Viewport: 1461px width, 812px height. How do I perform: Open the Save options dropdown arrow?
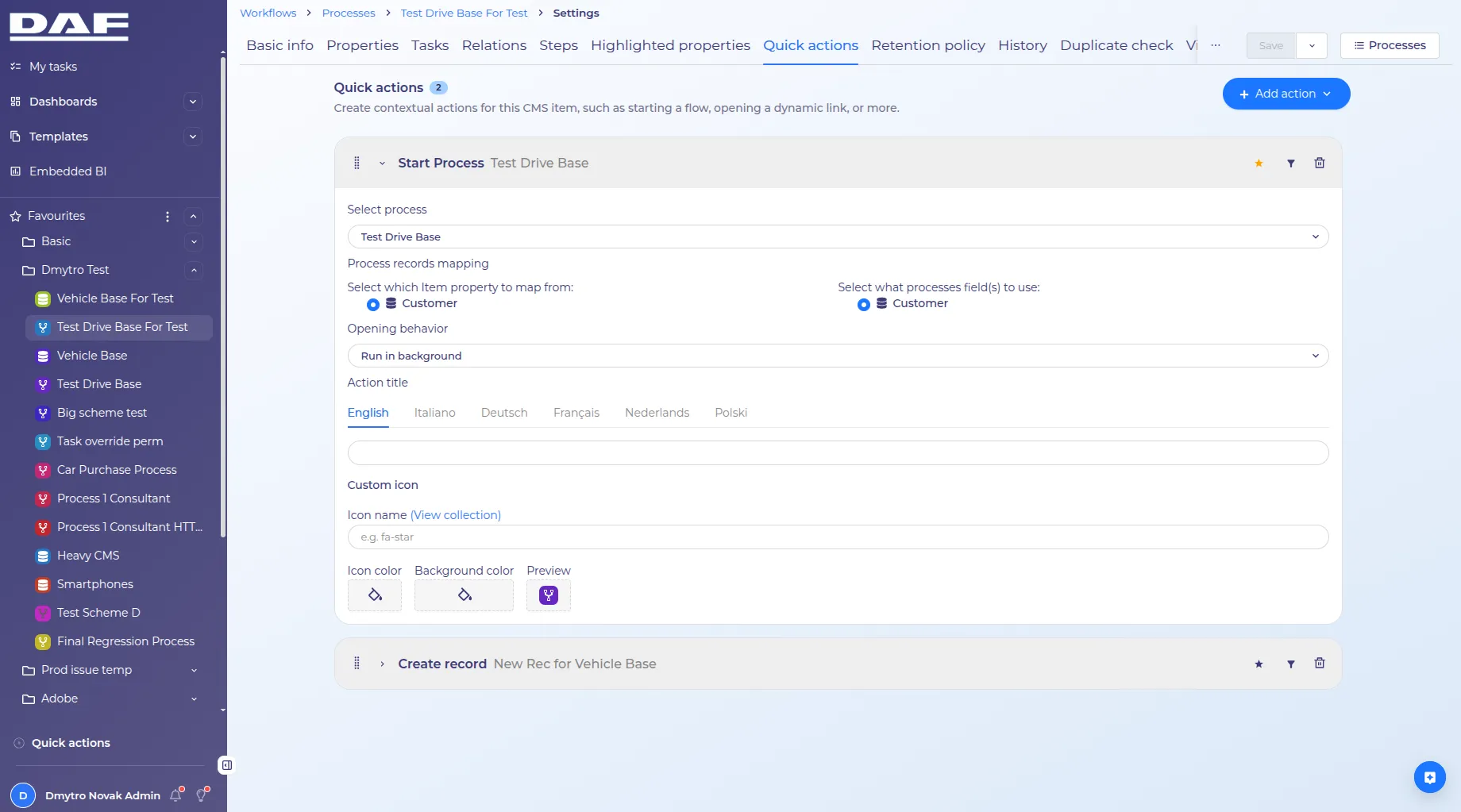pyautogui.click(x=1312, y=45)
